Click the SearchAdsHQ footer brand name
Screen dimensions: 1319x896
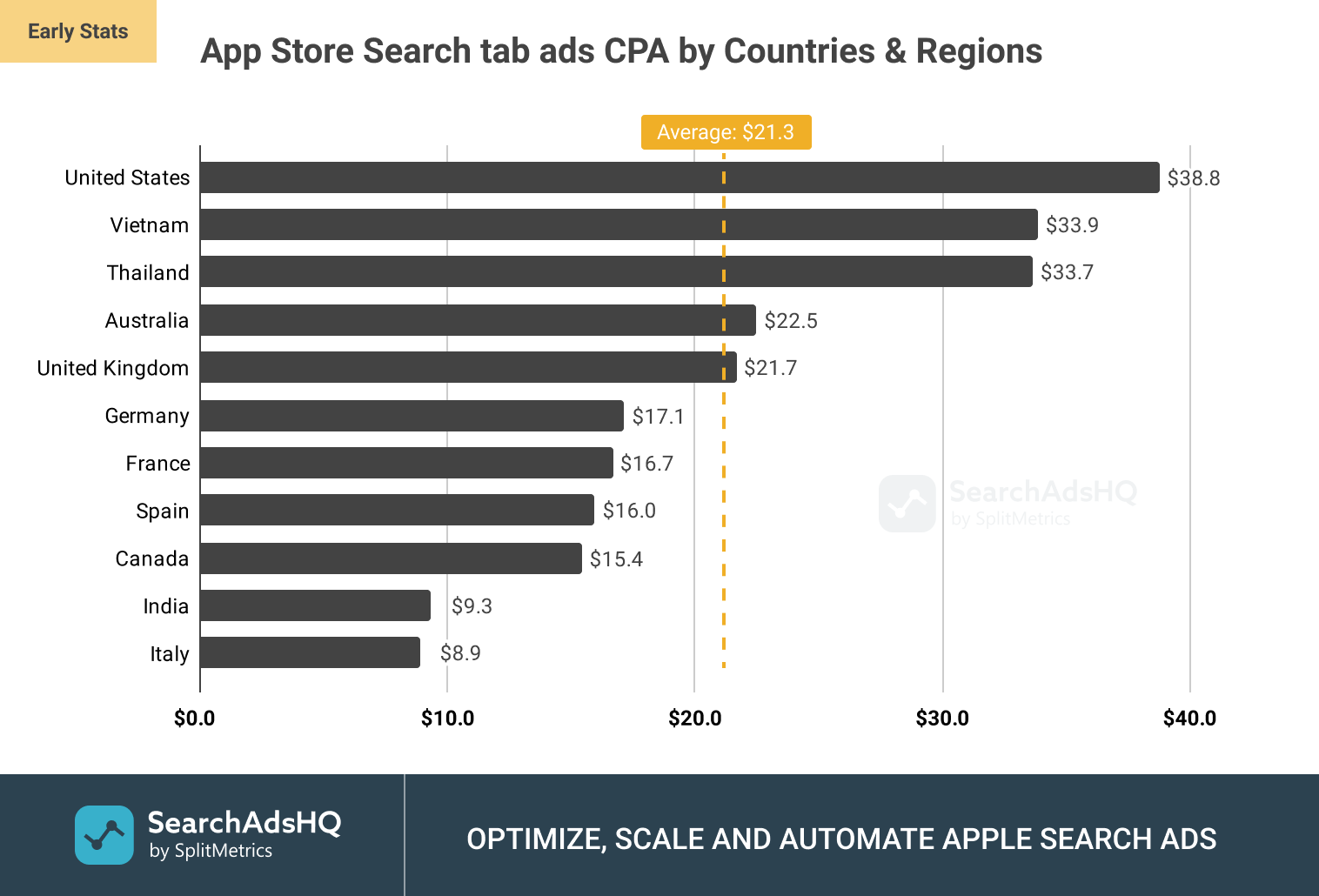(244, 822)
